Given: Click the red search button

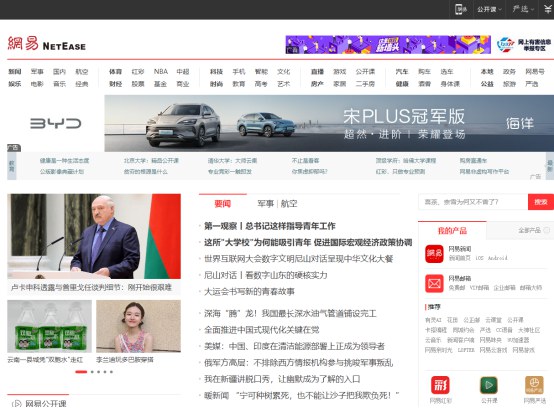Looking at the screenshot, I should point(541,202).
